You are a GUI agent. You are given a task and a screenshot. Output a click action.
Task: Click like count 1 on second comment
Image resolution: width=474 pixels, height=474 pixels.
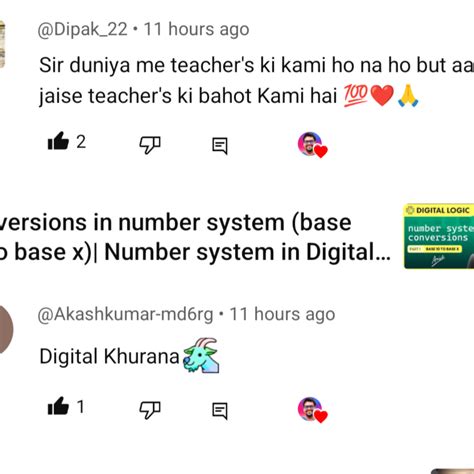(x=80, y=407)
